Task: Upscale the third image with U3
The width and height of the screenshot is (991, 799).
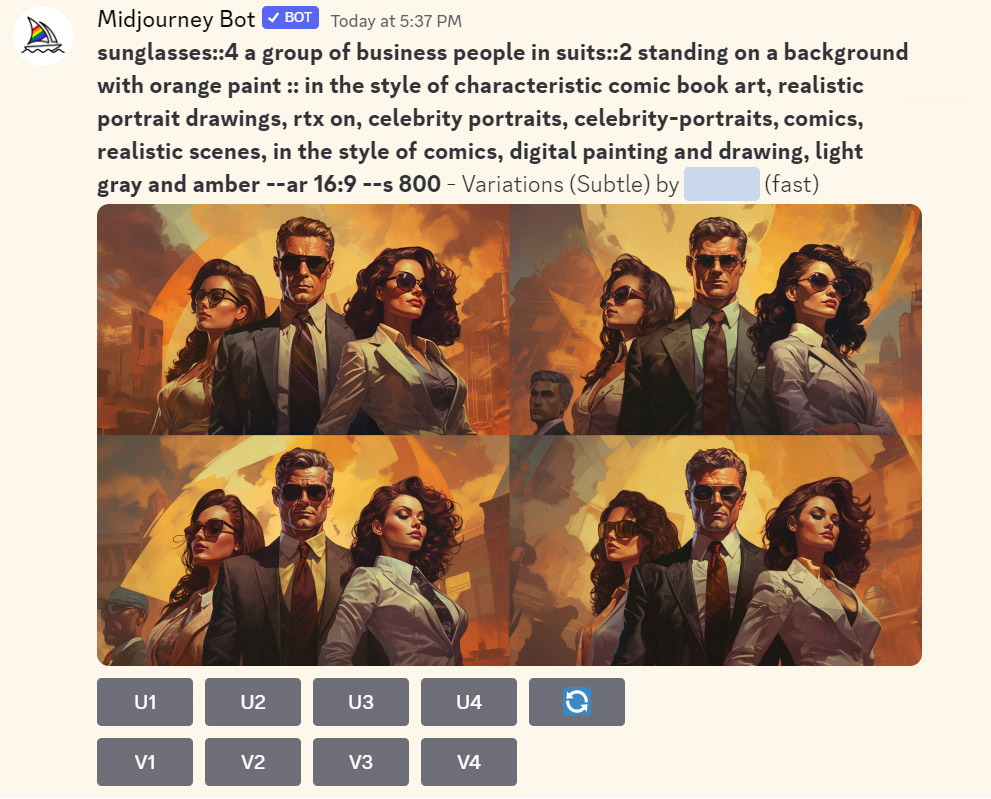Action: point(361,702)
